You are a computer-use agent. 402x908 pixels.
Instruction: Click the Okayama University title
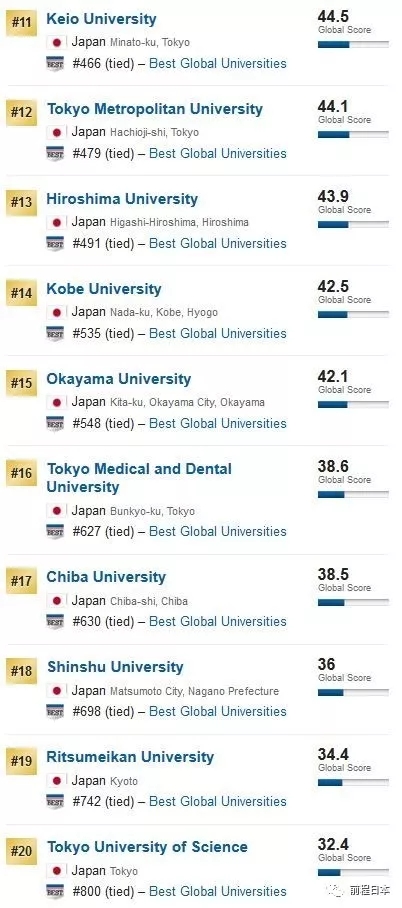(119, 379)
